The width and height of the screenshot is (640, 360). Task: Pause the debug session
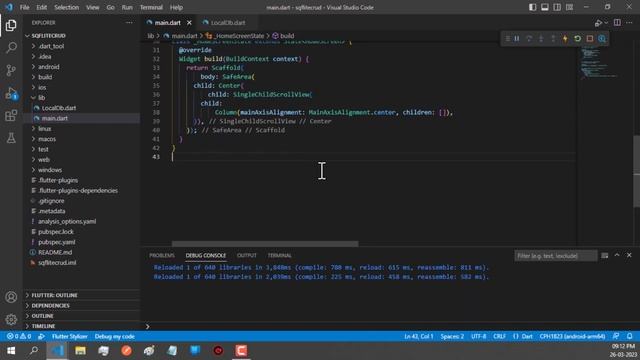click(517, 39)
